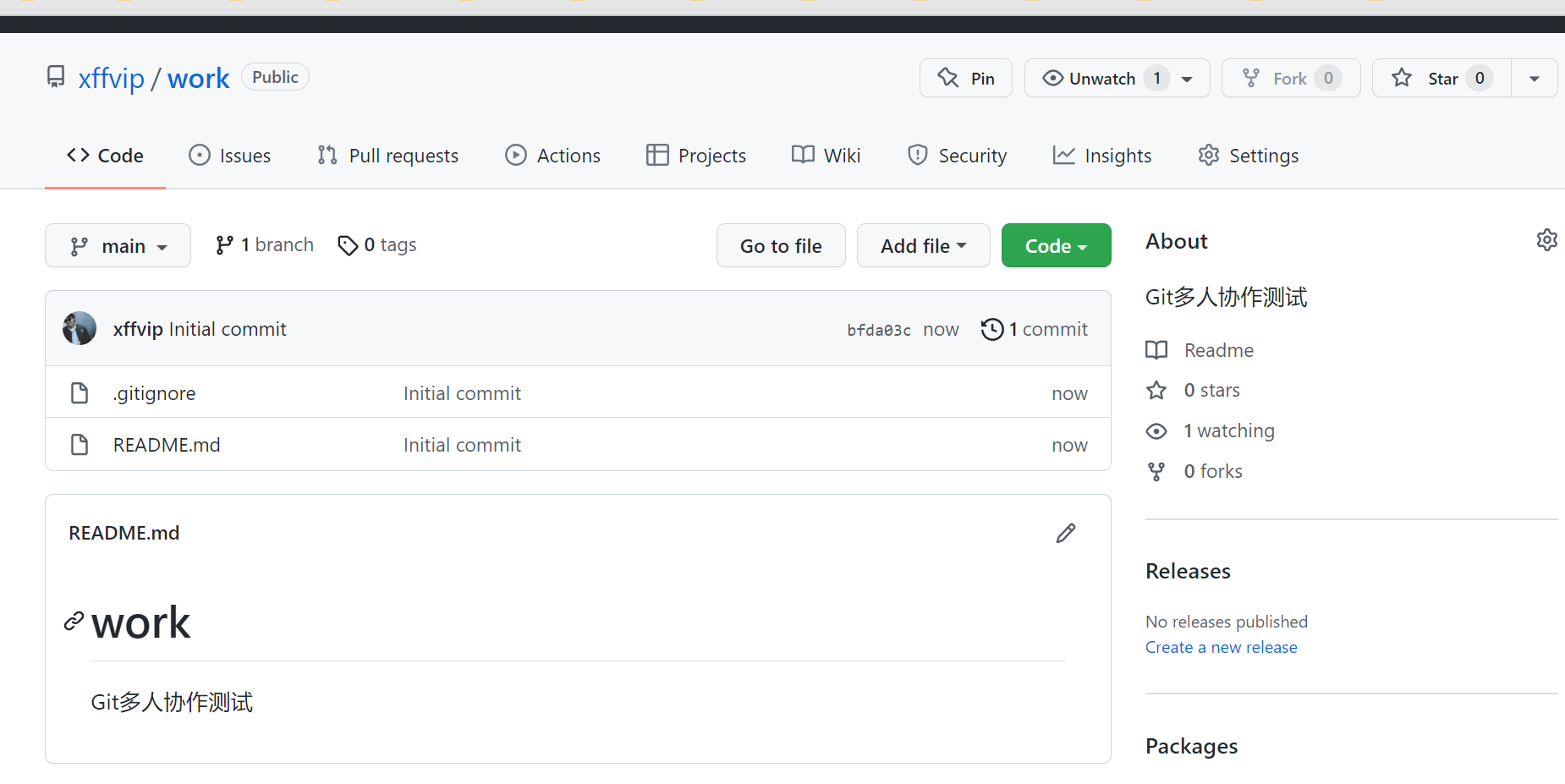Open the green Code clone dropdown
1565x784 pixels.
point(1056,245)
